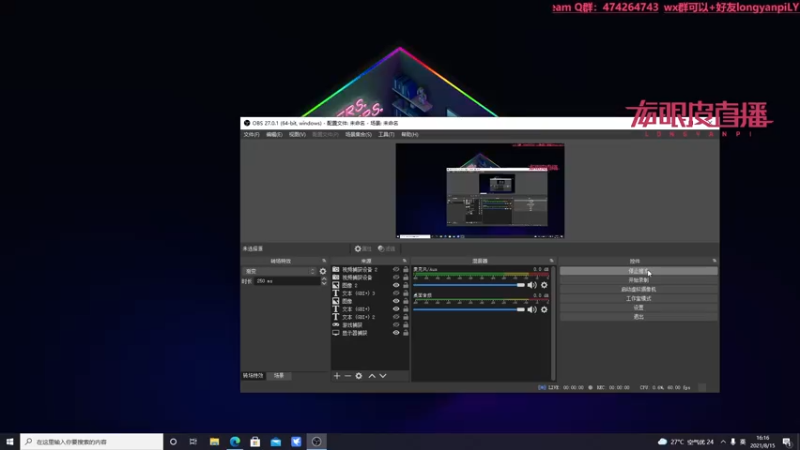The image size is (800, 450).
Task: Move source down with down arrow
Action: (383, 376)
